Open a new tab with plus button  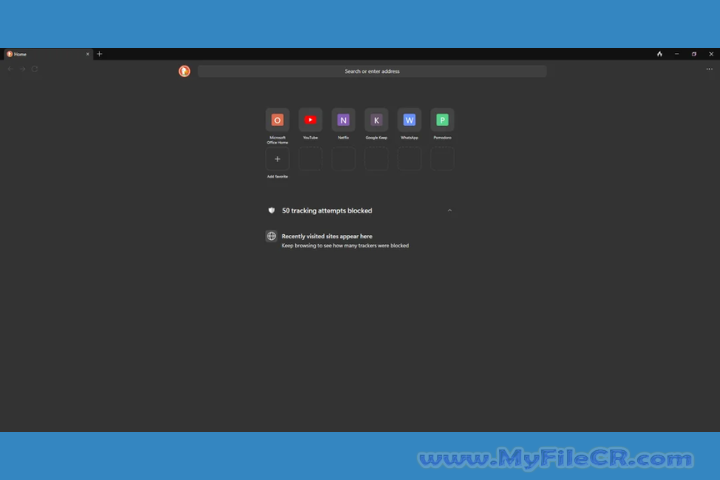[x=99, y=54]
